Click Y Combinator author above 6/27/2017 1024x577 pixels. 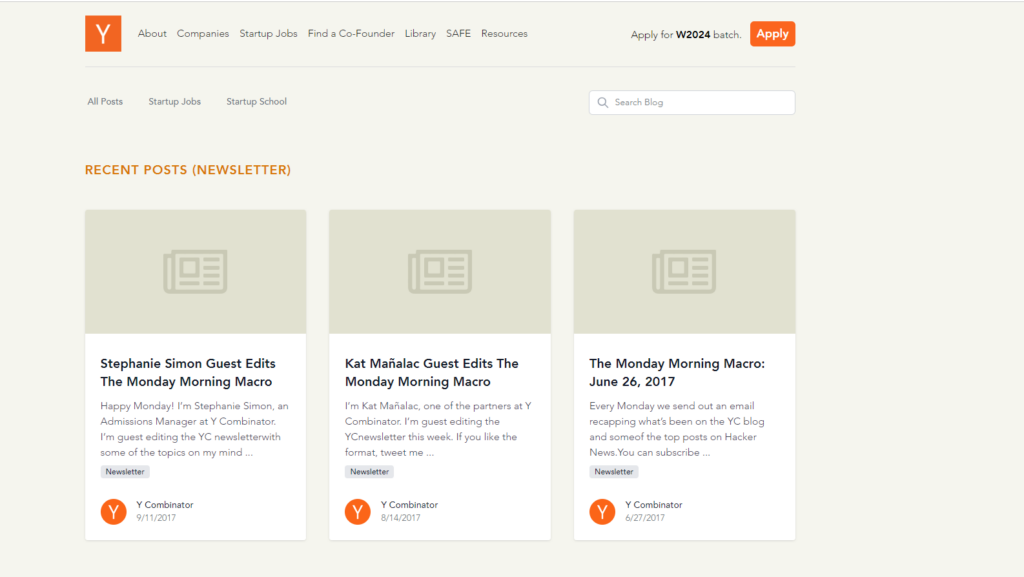(654, 505)
